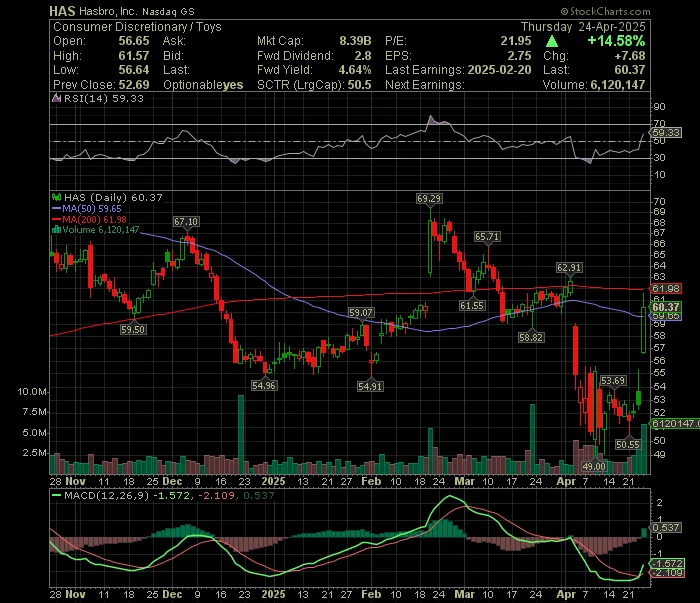Click the Last Earnings 2025-02-20 value
The height and width of the screenshot is (603, 700).
(499, 70)
